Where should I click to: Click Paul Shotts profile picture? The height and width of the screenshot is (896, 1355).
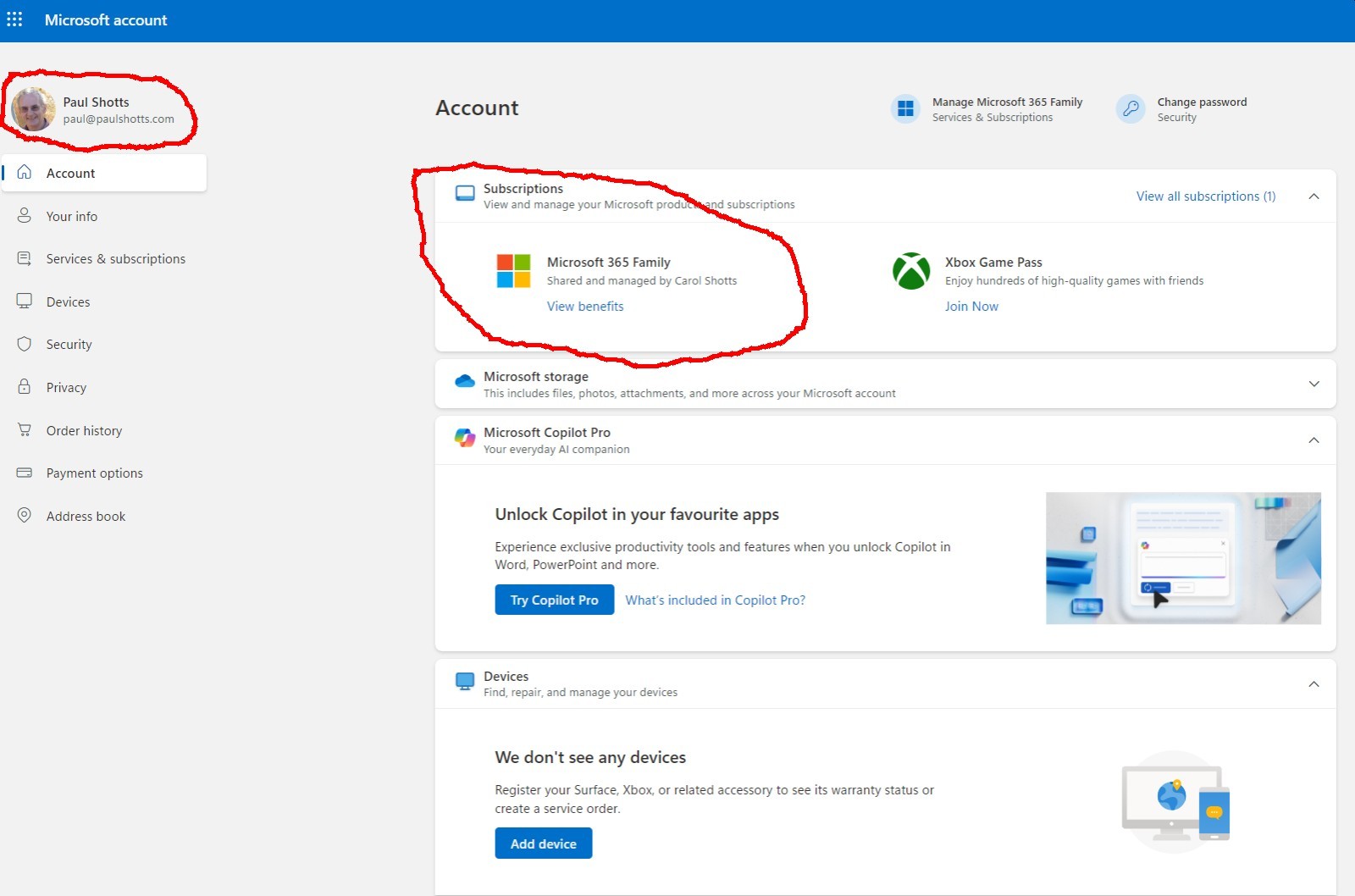tap(34, 109)
